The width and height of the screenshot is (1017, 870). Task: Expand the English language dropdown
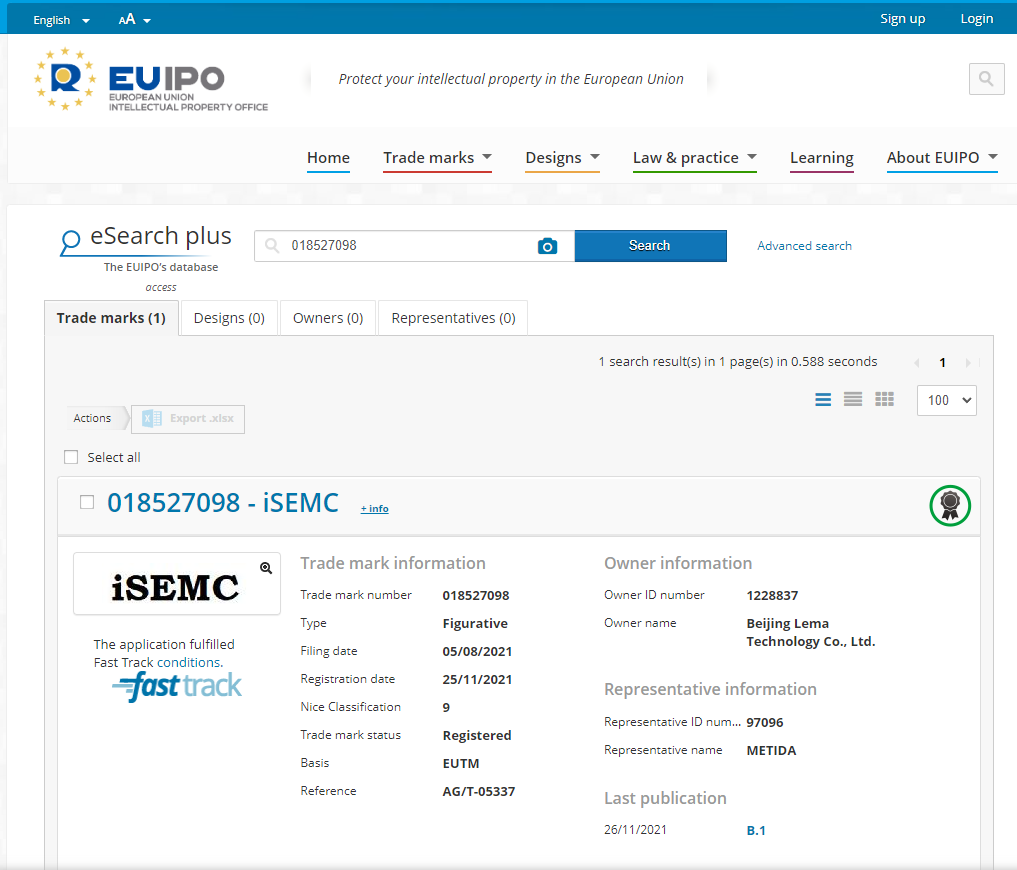tap(61, 20)
